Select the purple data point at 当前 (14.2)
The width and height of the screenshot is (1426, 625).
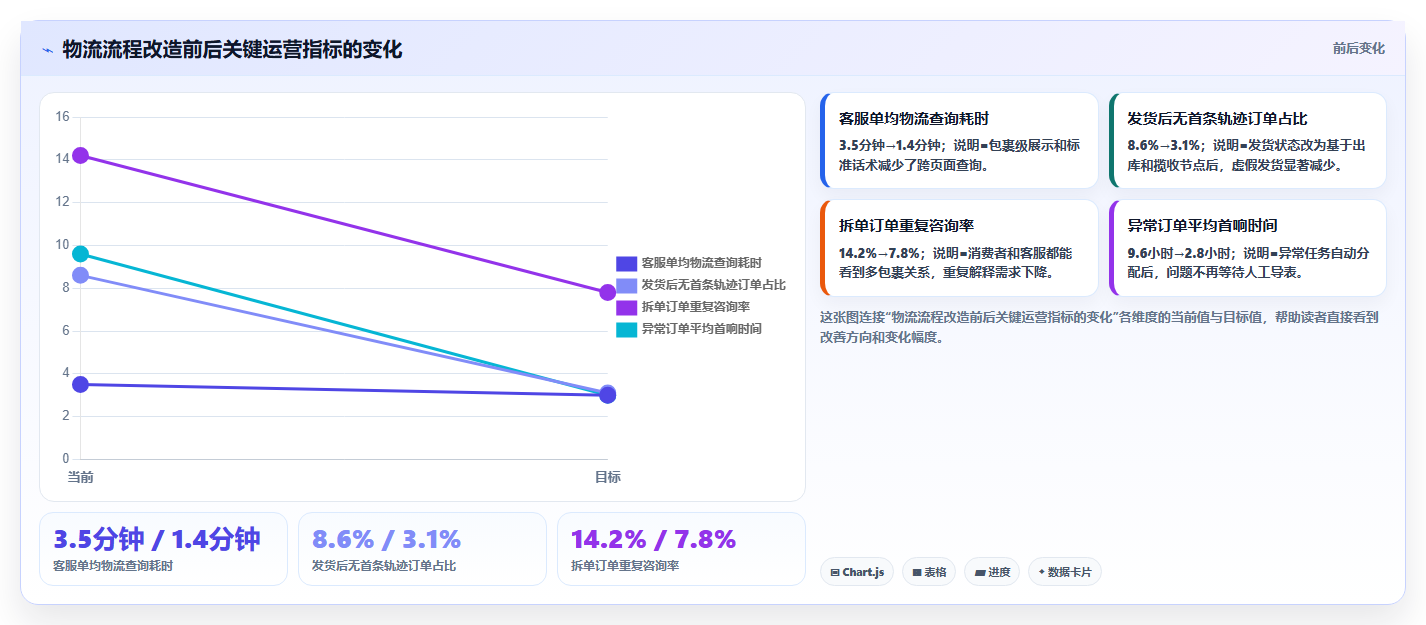pos(80,155)
